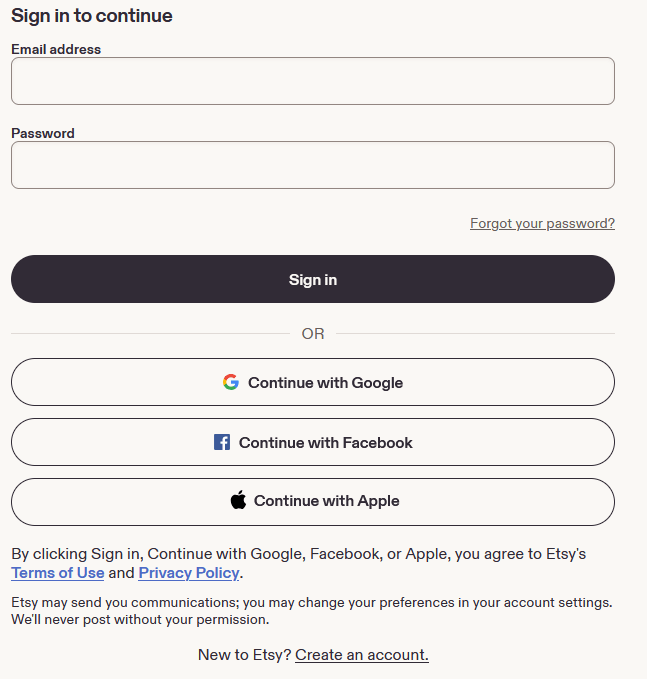This screenshot has width=647, height=679.
Task: Click the Facebook logo icon
Action: pos(222,442)
